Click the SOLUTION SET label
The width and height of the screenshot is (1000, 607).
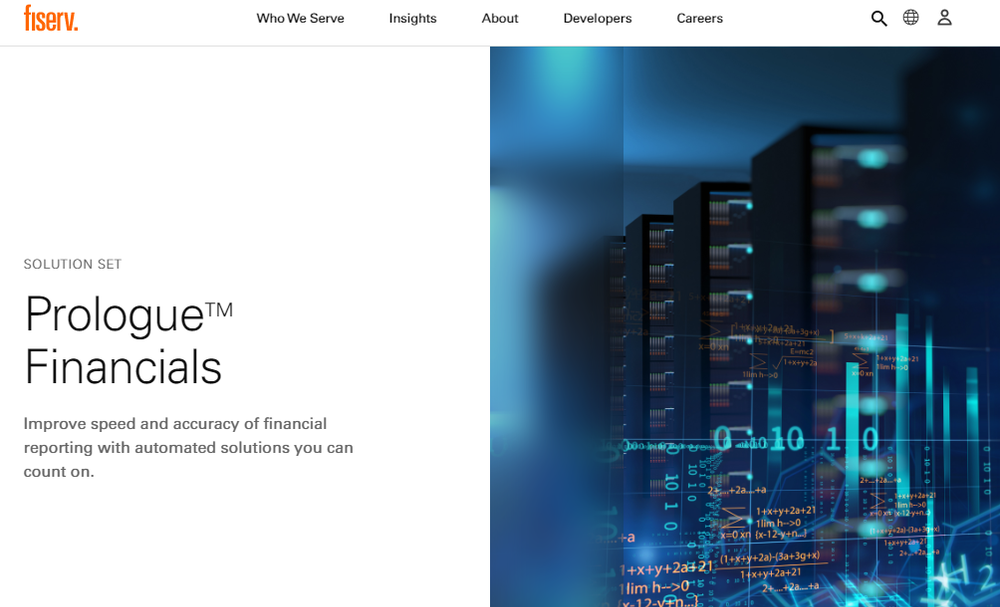(73, 264)
